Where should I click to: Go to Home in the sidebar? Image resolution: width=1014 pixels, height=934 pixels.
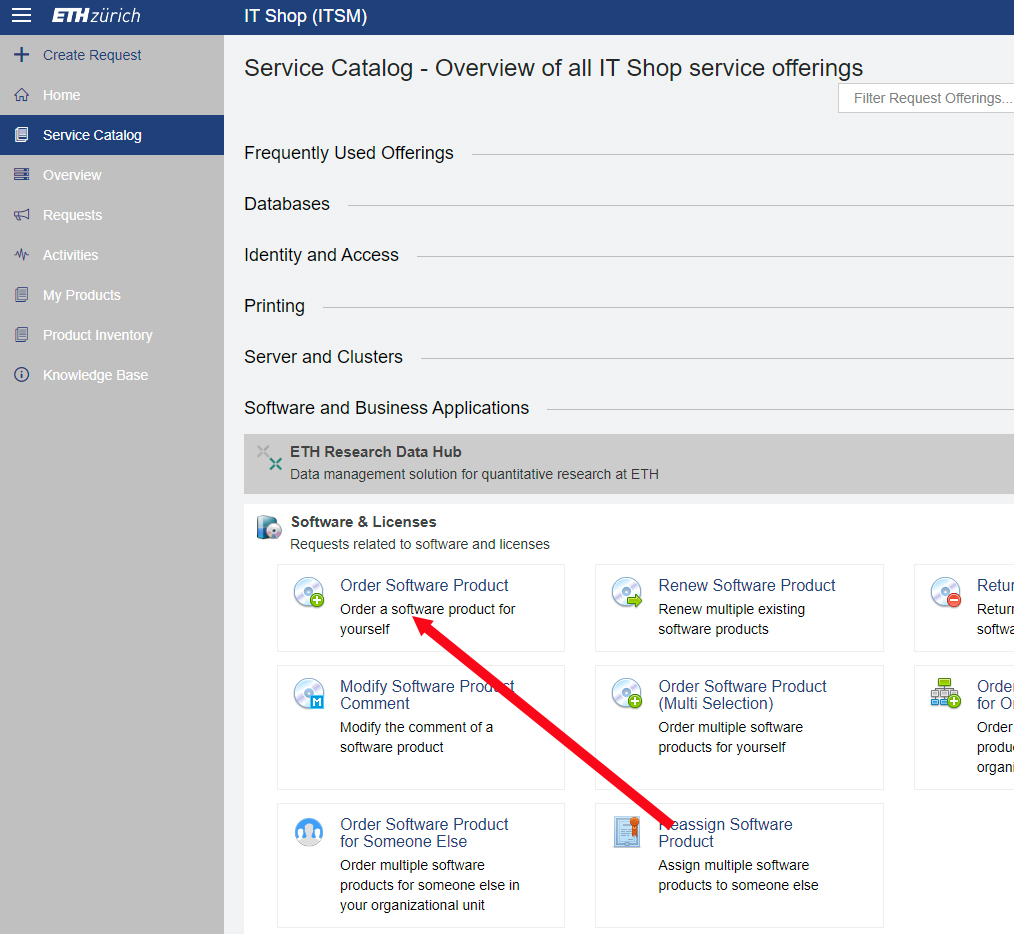[112, 95]
